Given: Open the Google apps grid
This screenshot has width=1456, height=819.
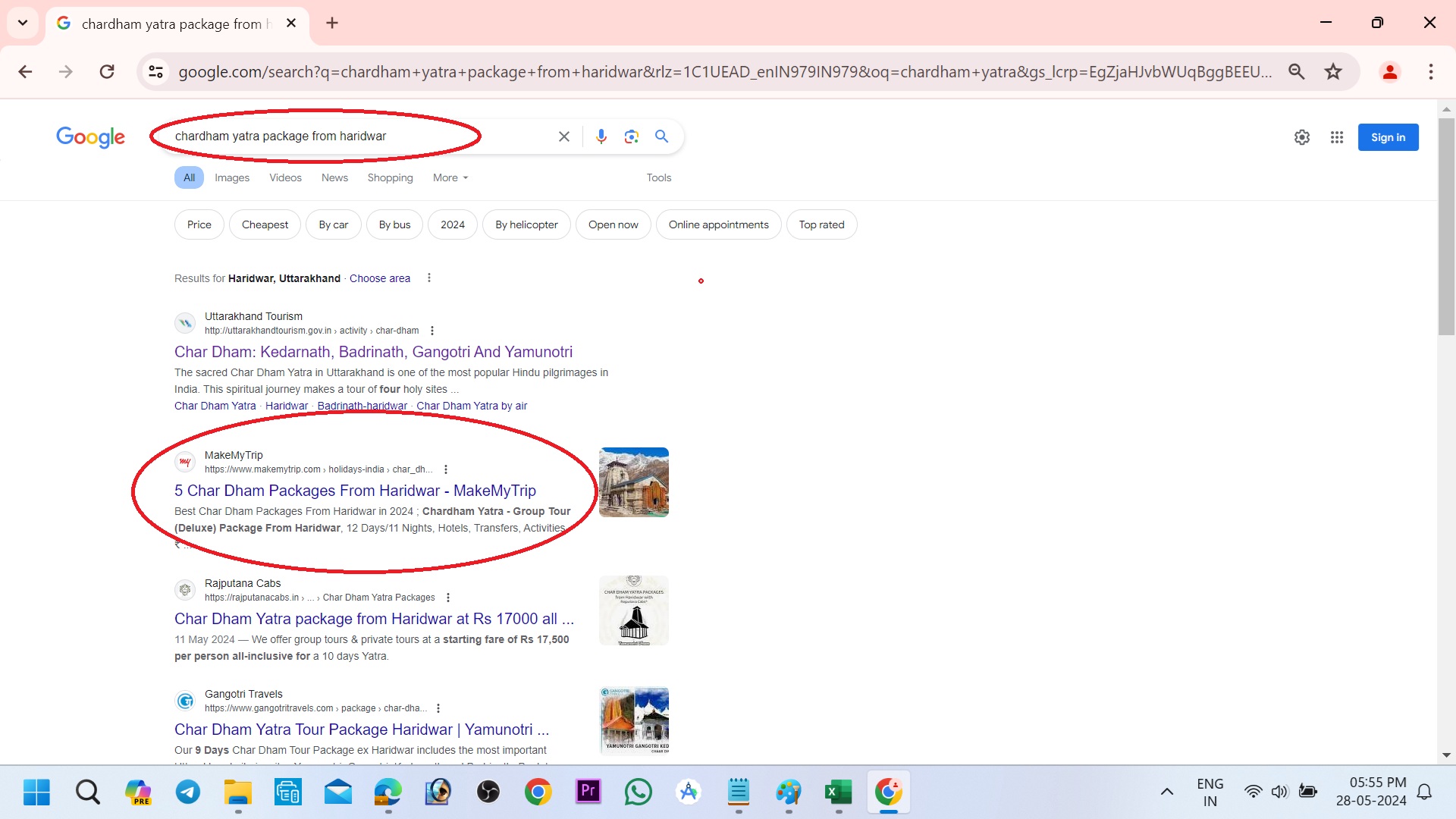Looking at the screenshot, I should 1337,137.
